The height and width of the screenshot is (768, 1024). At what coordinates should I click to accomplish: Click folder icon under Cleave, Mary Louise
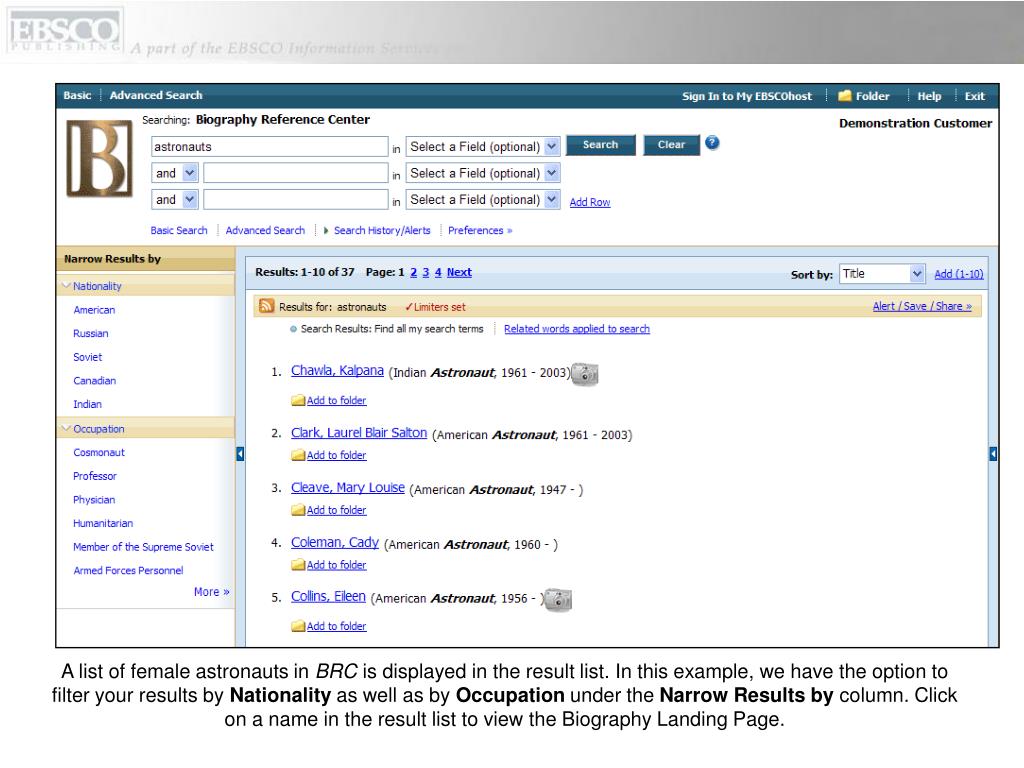(x=298, y=510)
